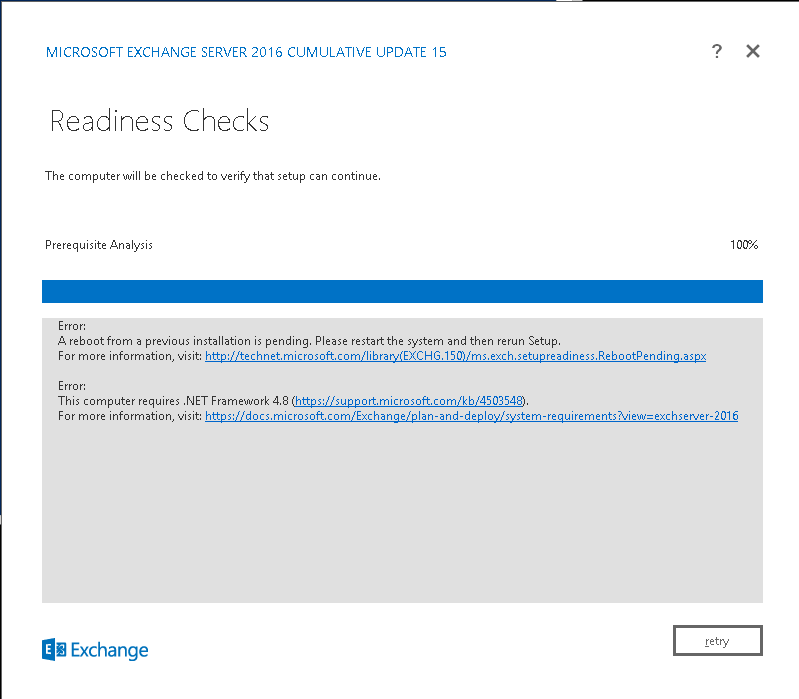
Task: Open the support.microsoft.com kb/4503548 link
Action: (x=409, y=401)
